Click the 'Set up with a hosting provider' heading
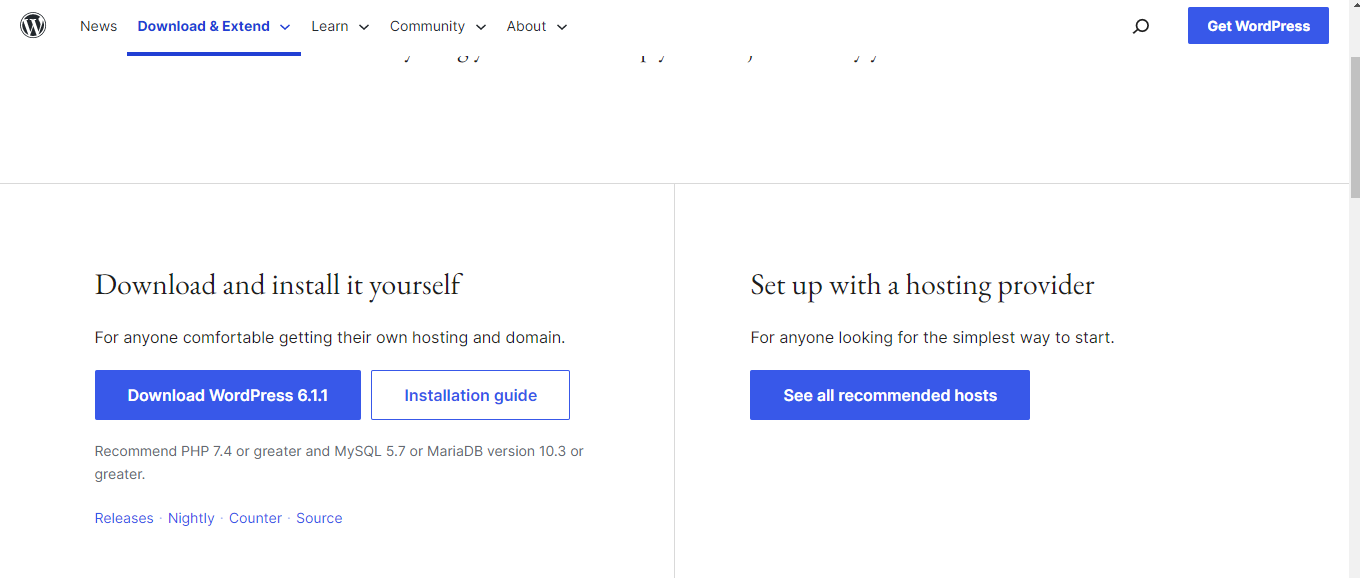 click(x=922, y=285)
